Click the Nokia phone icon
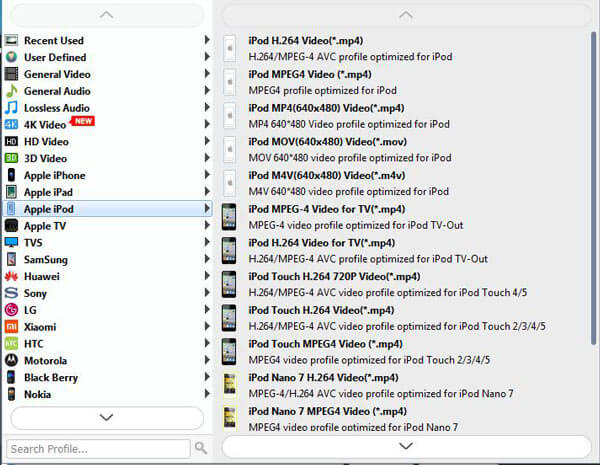 pyautogui.click(x=11, y=394)
